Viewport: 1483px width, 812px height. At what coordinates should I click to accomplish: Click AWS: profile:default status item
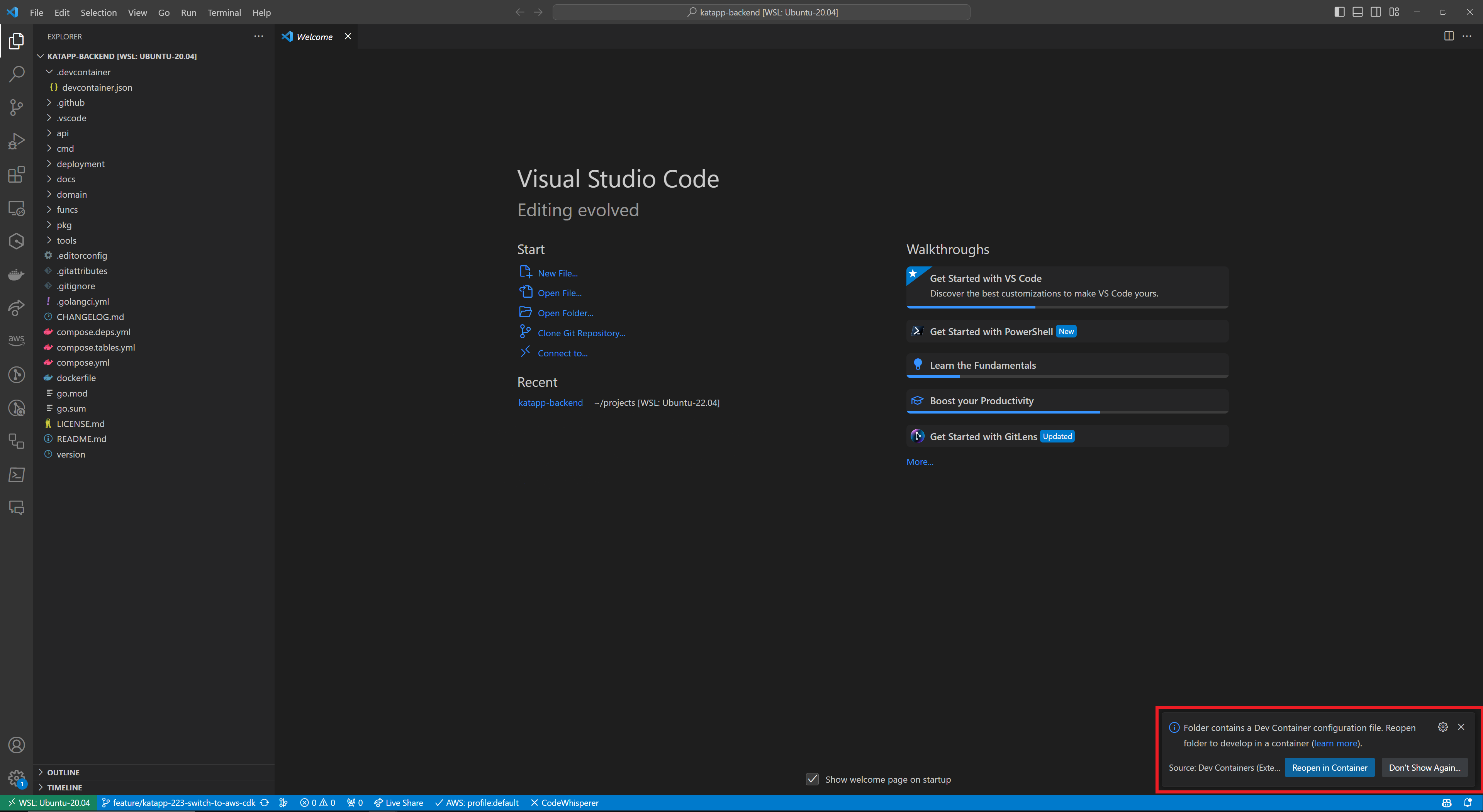(x=477, y=803)
